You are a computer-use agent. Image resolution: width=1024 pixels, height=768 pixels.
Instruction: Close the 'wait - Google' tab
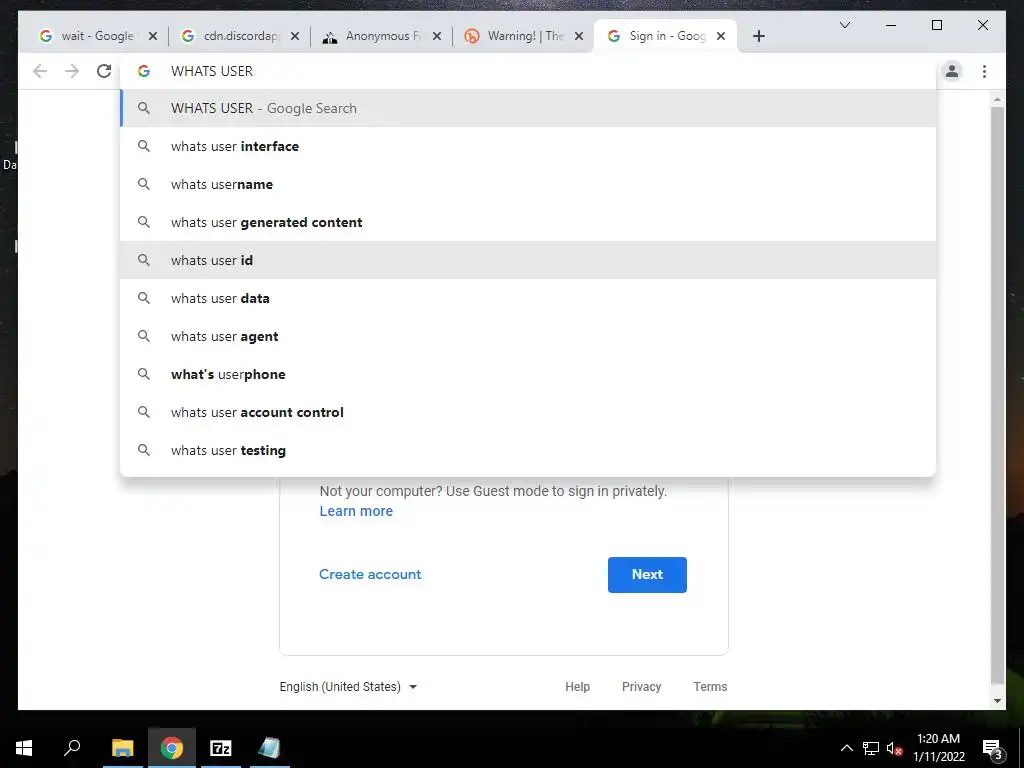(153, 37)
